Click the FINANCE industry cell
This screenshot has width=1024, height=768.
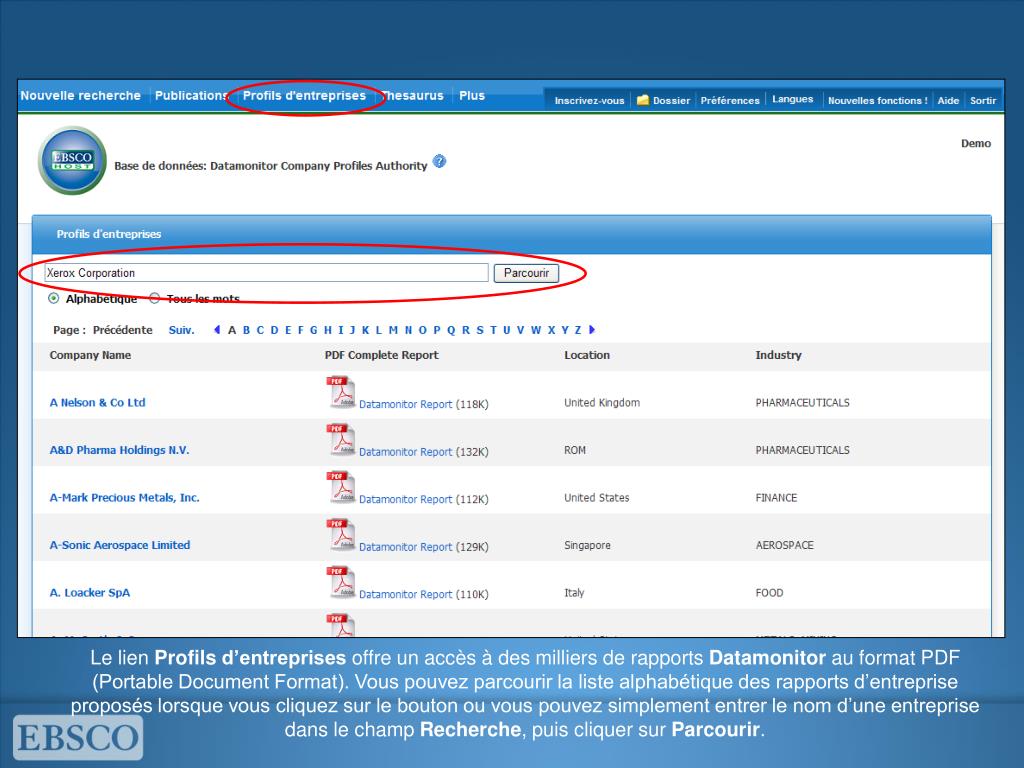[x=776, y=498]
